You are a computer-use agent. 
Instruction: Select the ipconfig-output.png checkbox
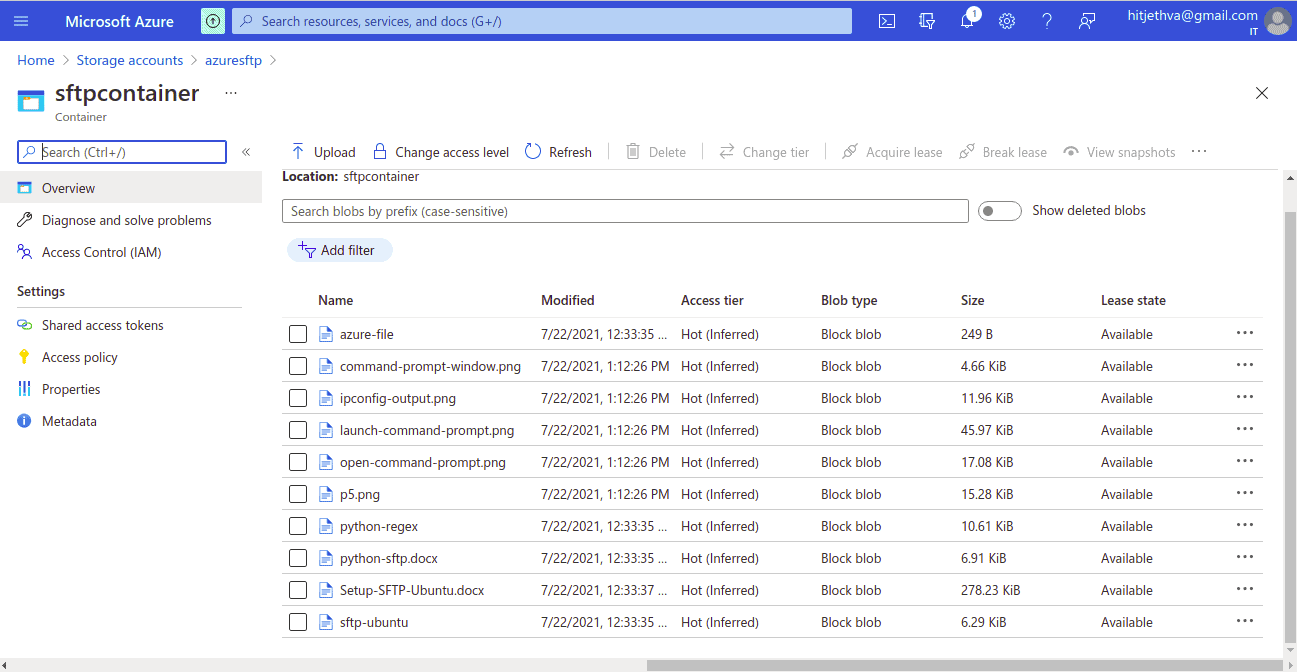[x=298, y=398]
